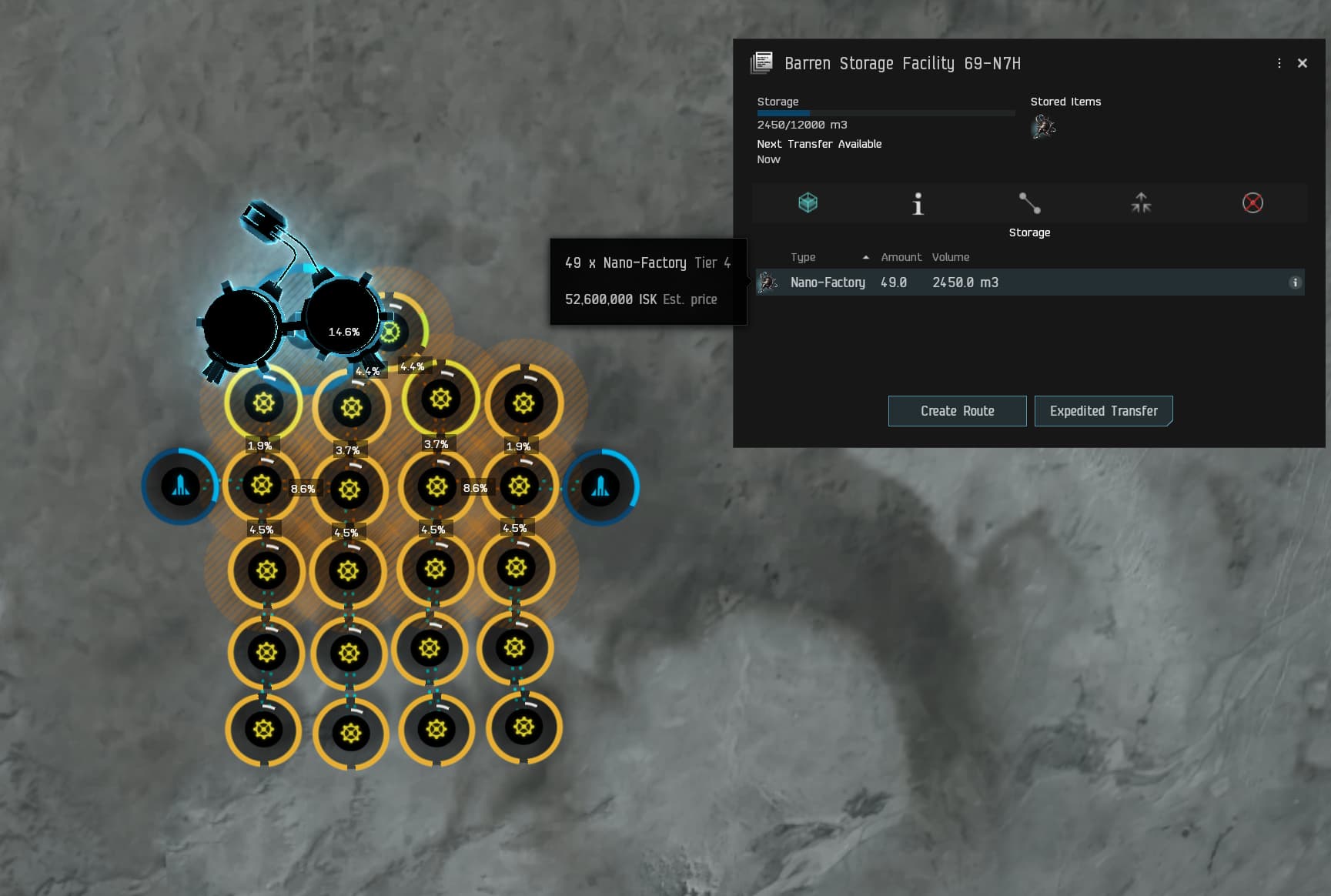The height and width of the screenshot is (896, 1331).
Task: Open the Storage contents tab cube icon
Action: click(808, 203)
